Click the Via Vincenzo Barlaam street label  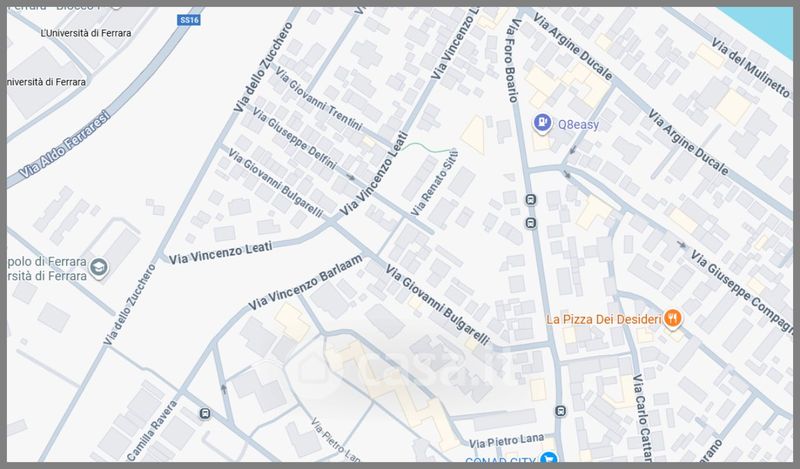click(x=305, y=283)
